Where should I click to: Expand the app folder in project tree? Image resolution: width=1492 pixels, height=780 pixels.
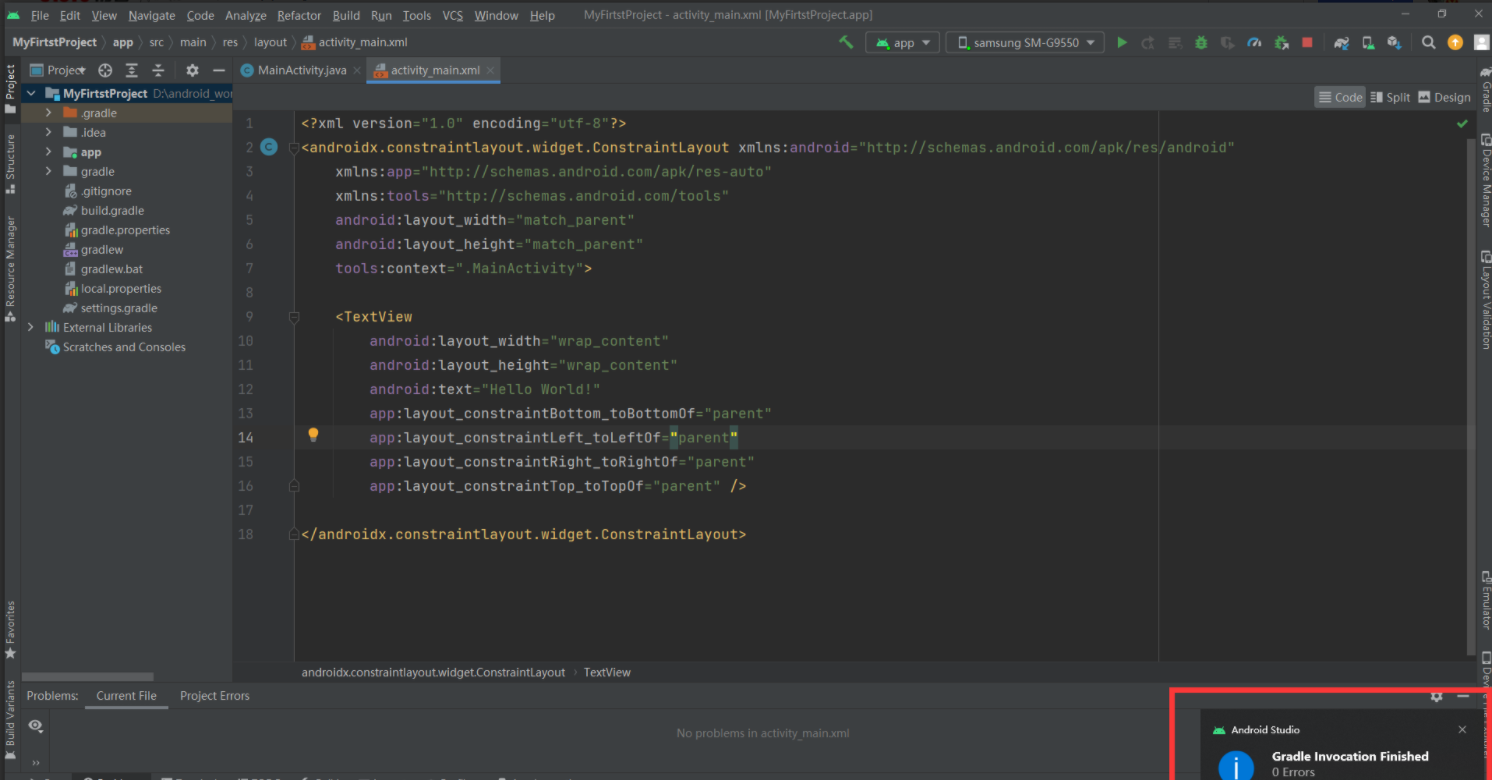pyautogui.click(x=48, y=152)
